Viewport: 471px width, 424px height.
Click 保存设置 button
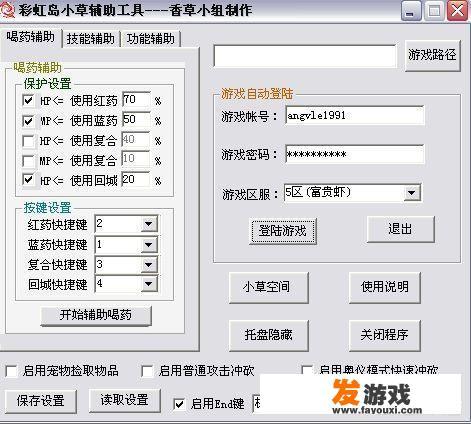point(41,401)
